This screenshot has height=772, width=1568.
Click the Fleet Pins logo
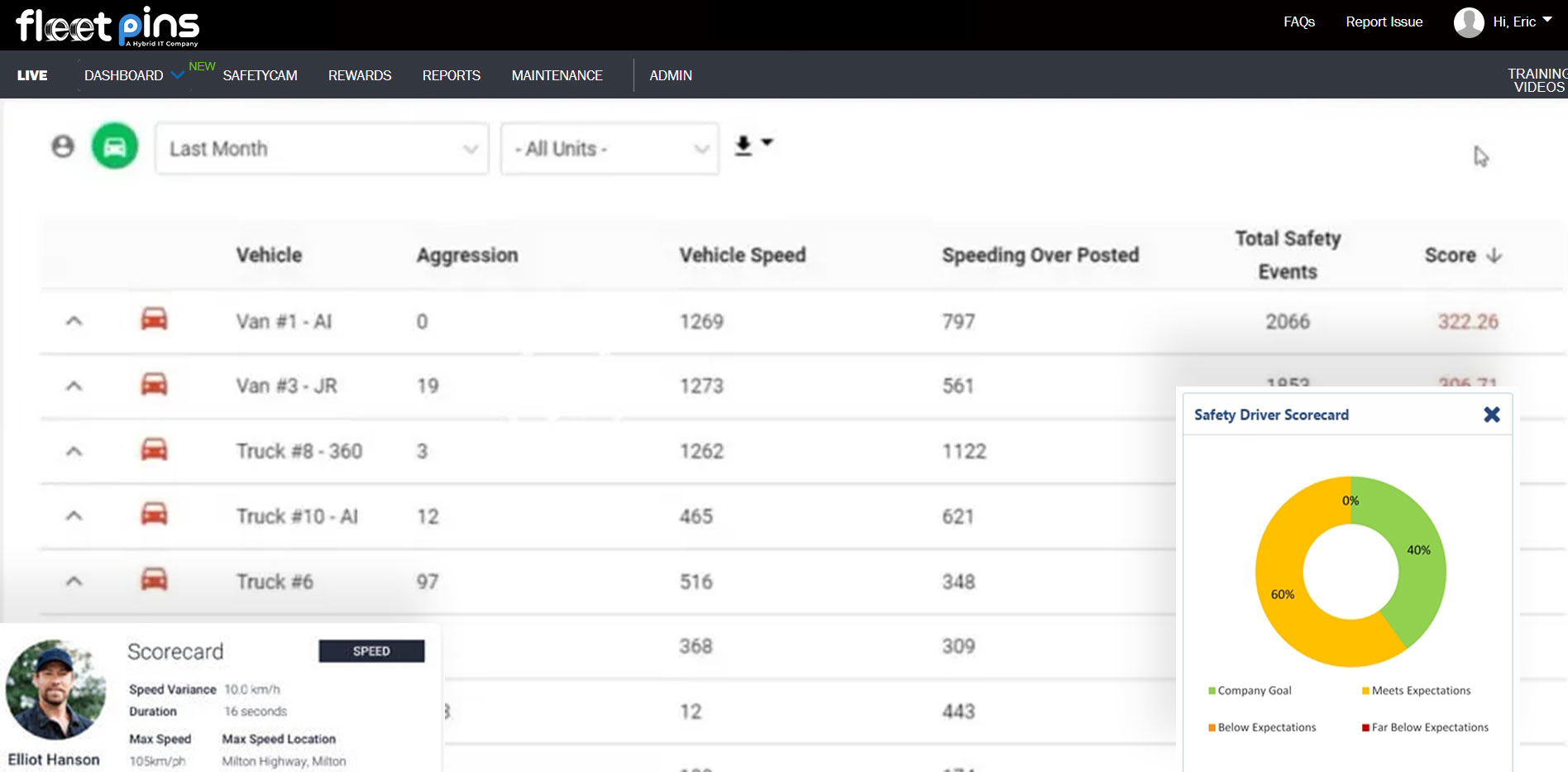coord(108,26)
